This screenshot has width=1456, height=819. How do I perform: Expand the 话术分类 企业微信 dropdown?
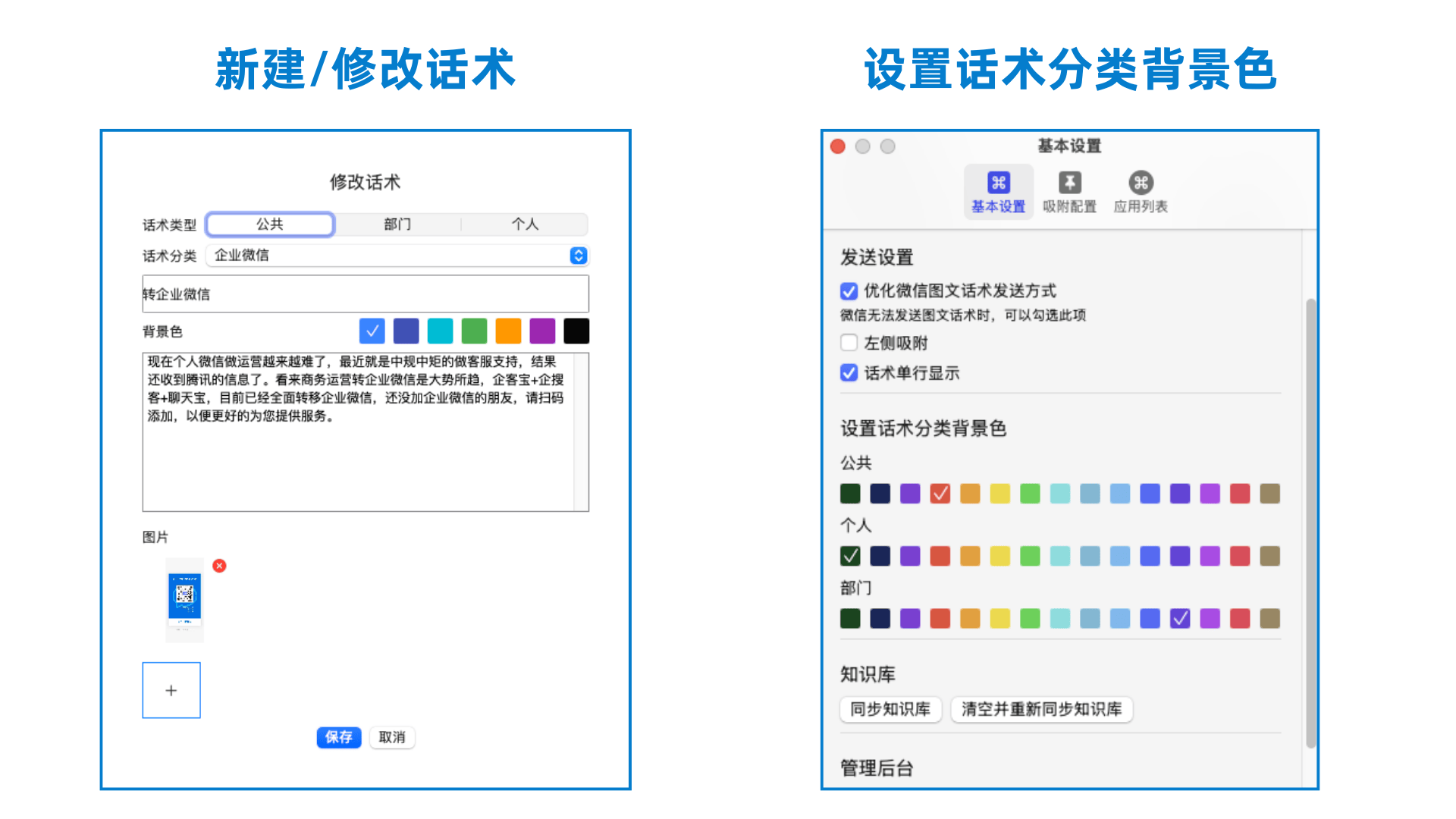578,256
